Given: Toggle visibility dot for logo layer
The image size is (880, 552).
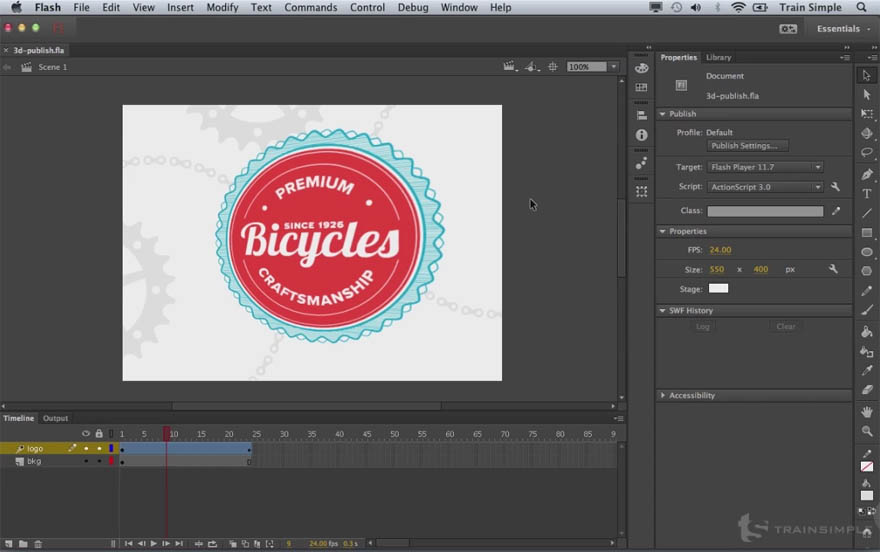Looking at the screenshot, I should (86, 449).
